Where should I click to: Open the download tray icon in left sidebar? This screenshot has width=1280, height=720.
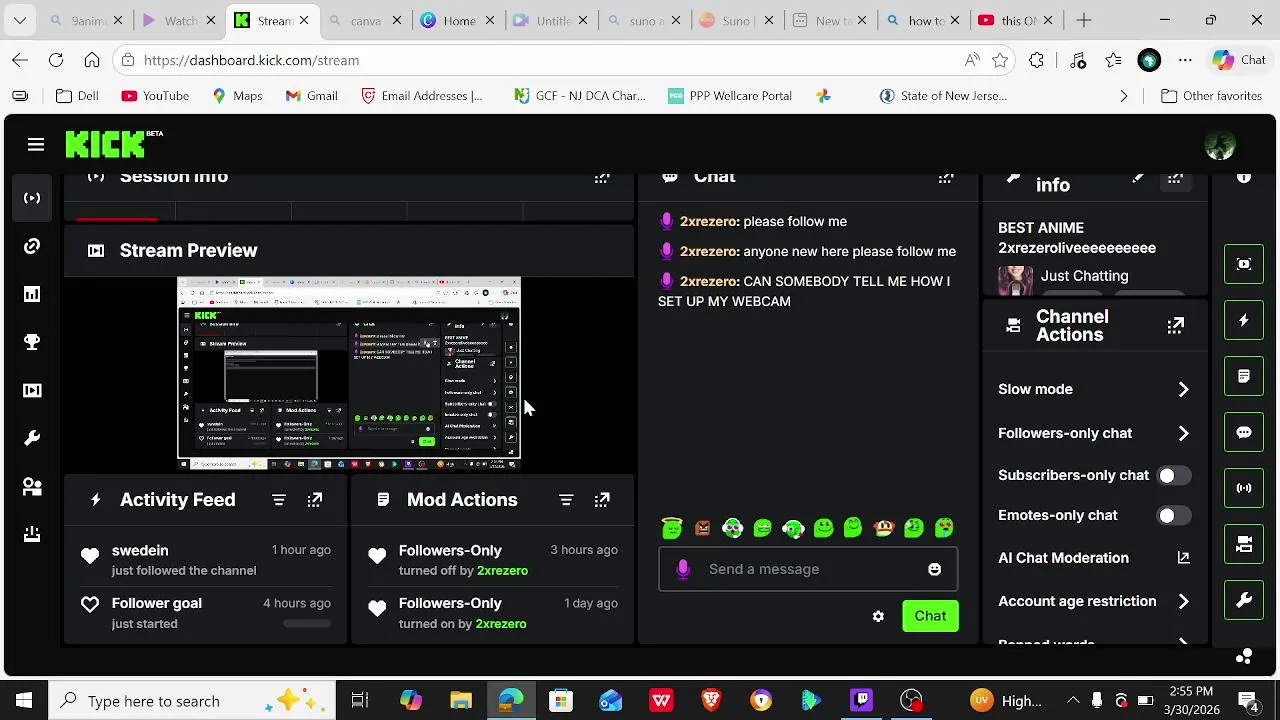[32, 534]
